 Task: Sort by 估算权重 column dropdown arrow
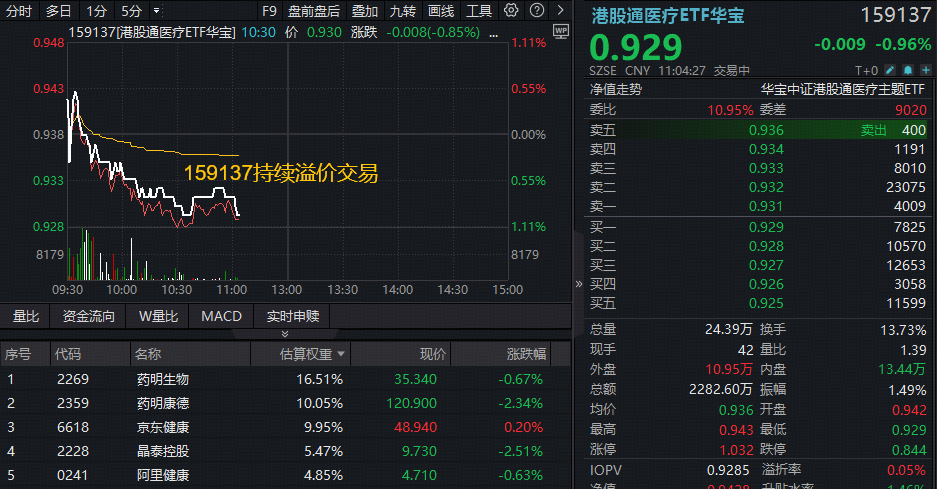click(342, 354)
